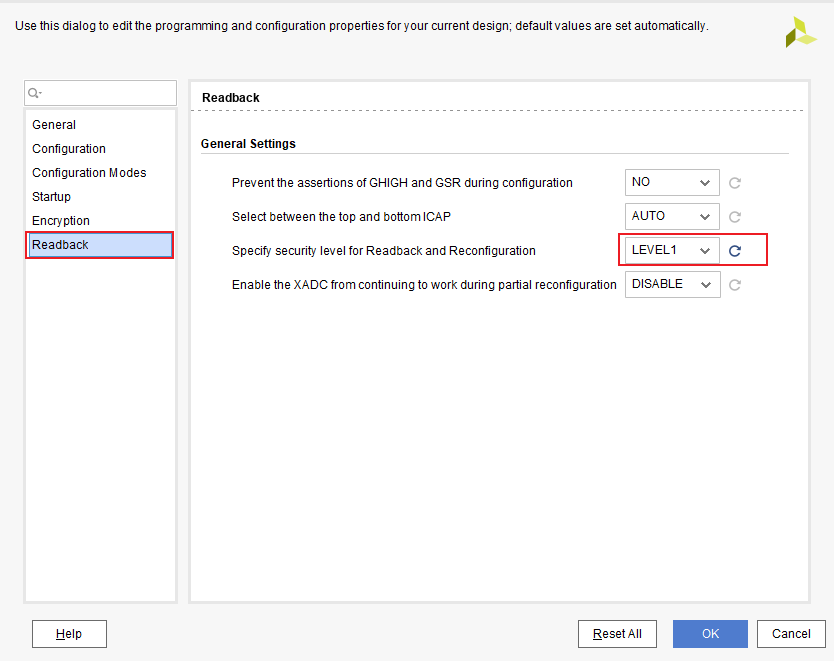Open the XADC DISABLE dropdown
This screenshot has width=834, height=661.
point(672,285)
